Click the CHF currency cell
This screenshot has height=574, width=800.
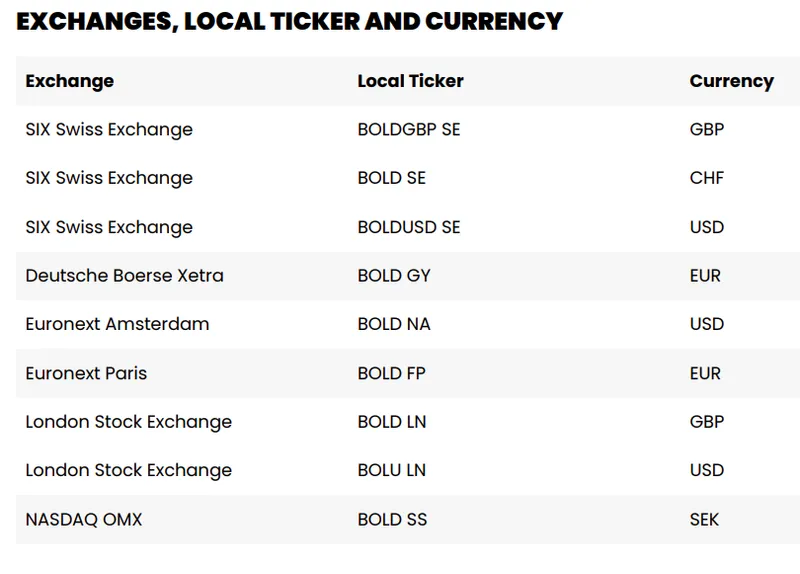[706, 178]
